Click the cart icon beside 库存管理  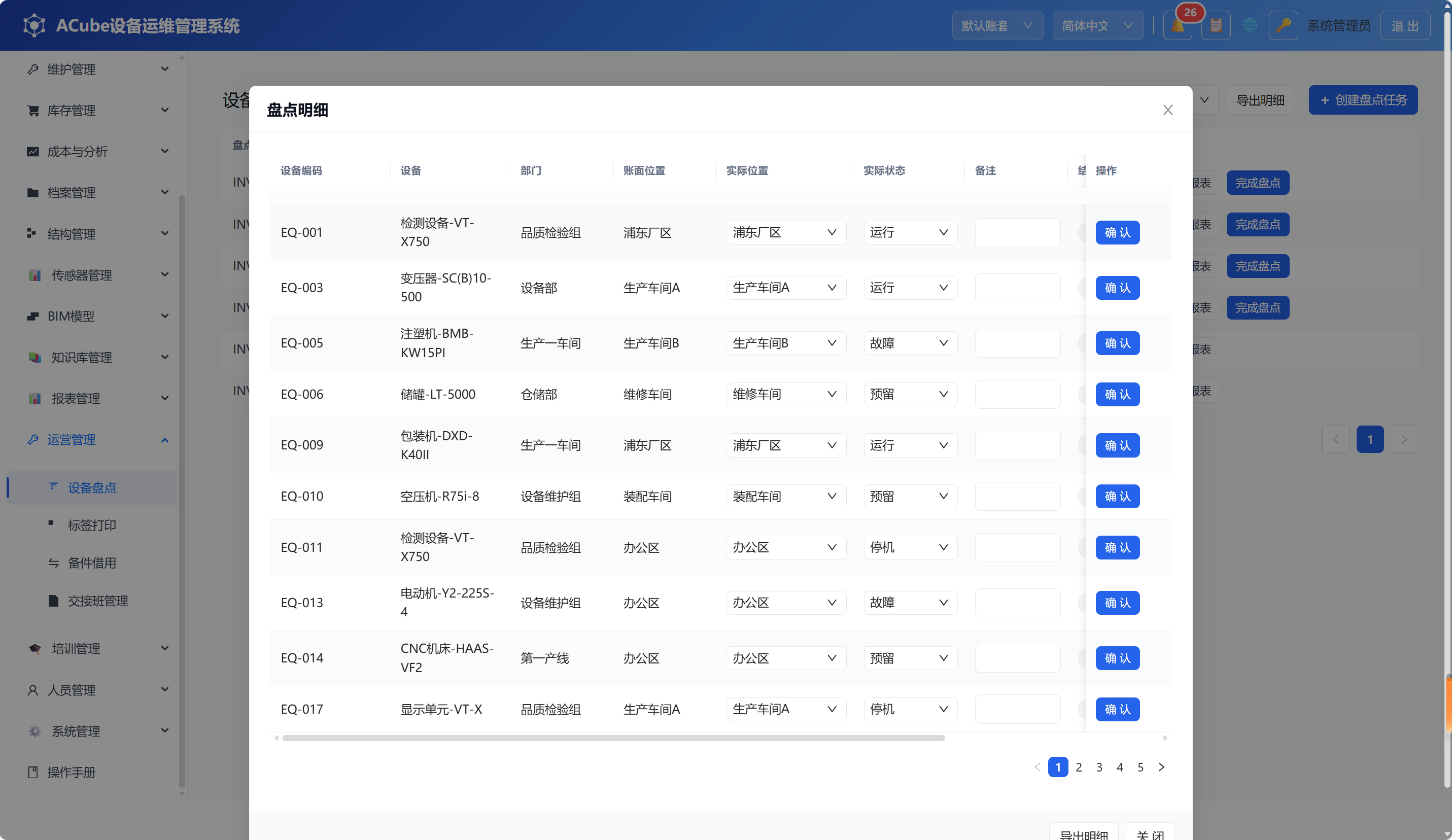coord(33,110)
